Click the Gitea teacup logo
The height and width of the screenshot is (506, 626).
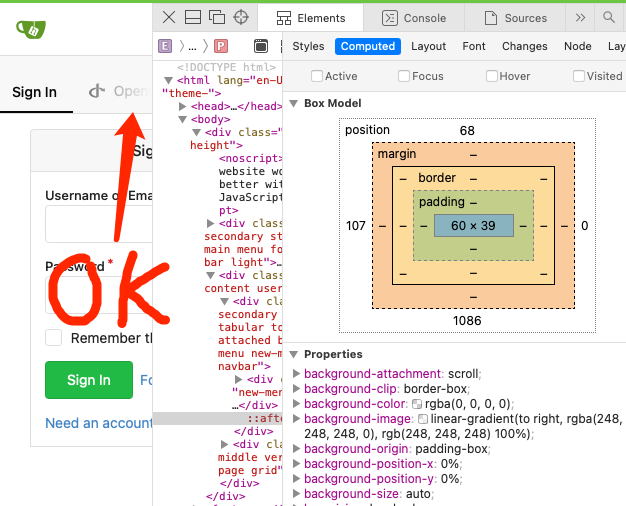[x=31, y=29]
